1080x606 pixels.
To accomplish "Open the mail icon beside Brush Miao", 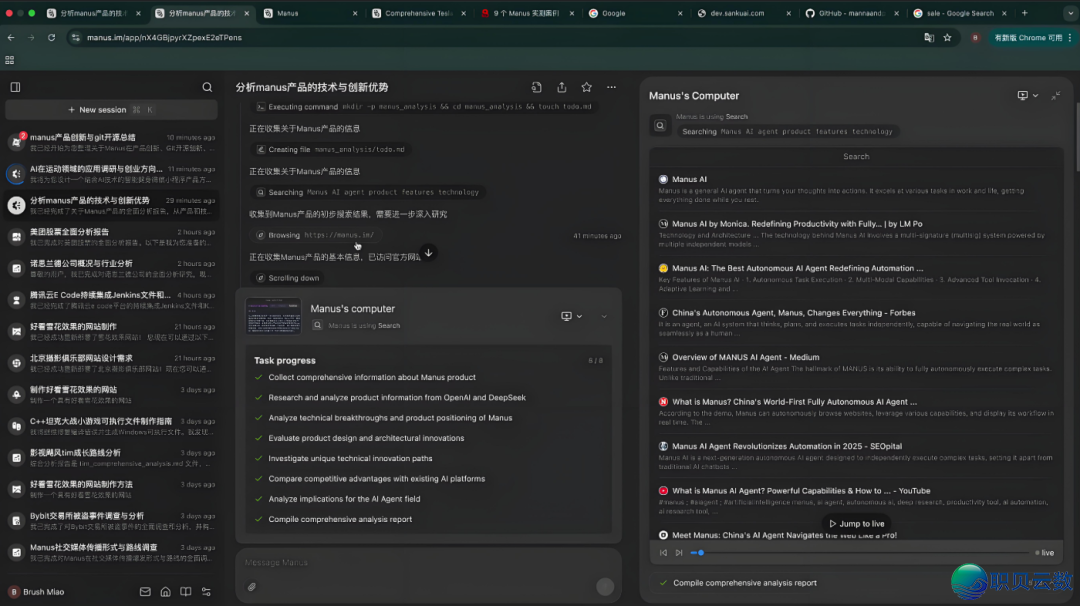I will pyautogui.click(x=145, y=592).
